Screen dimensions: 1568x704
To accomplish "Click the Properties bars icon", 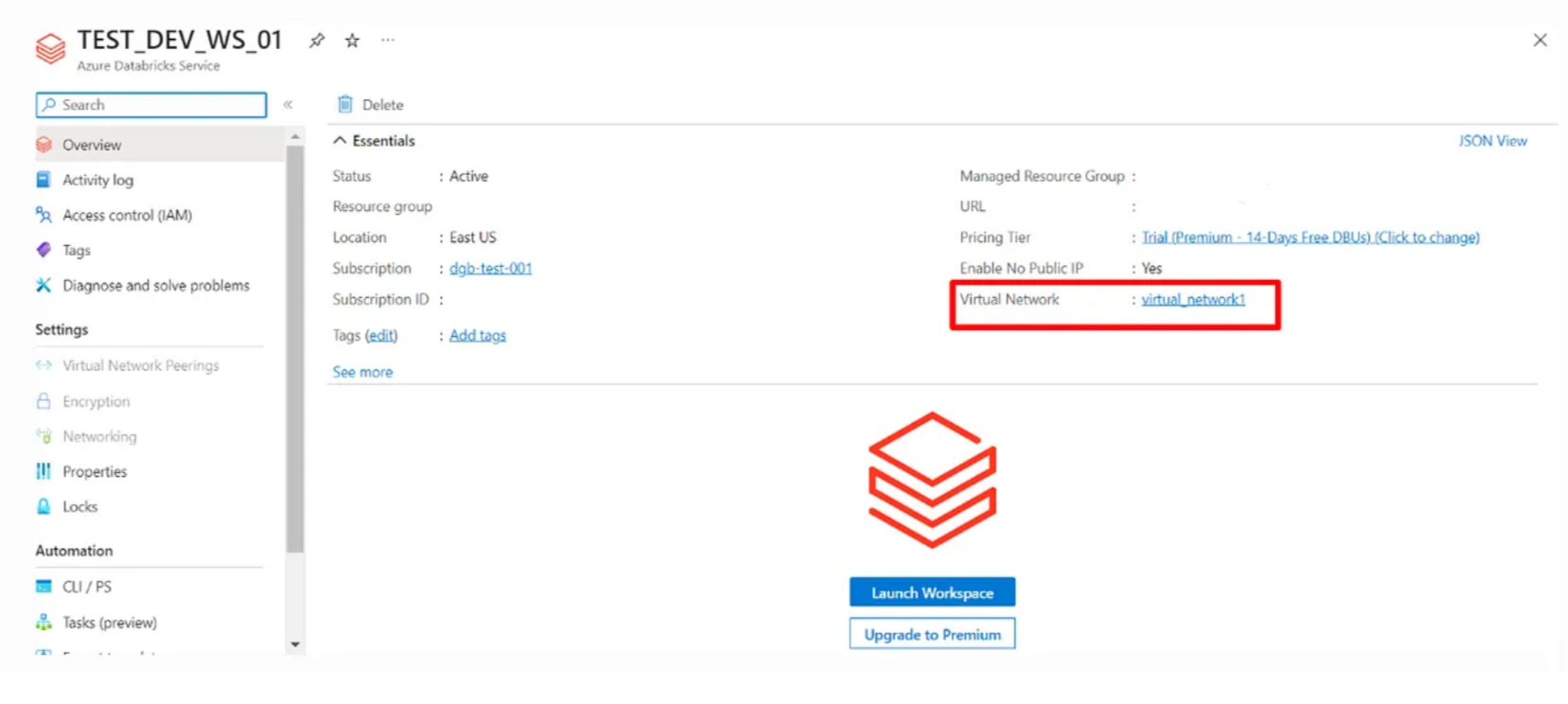I will [44, 471].
